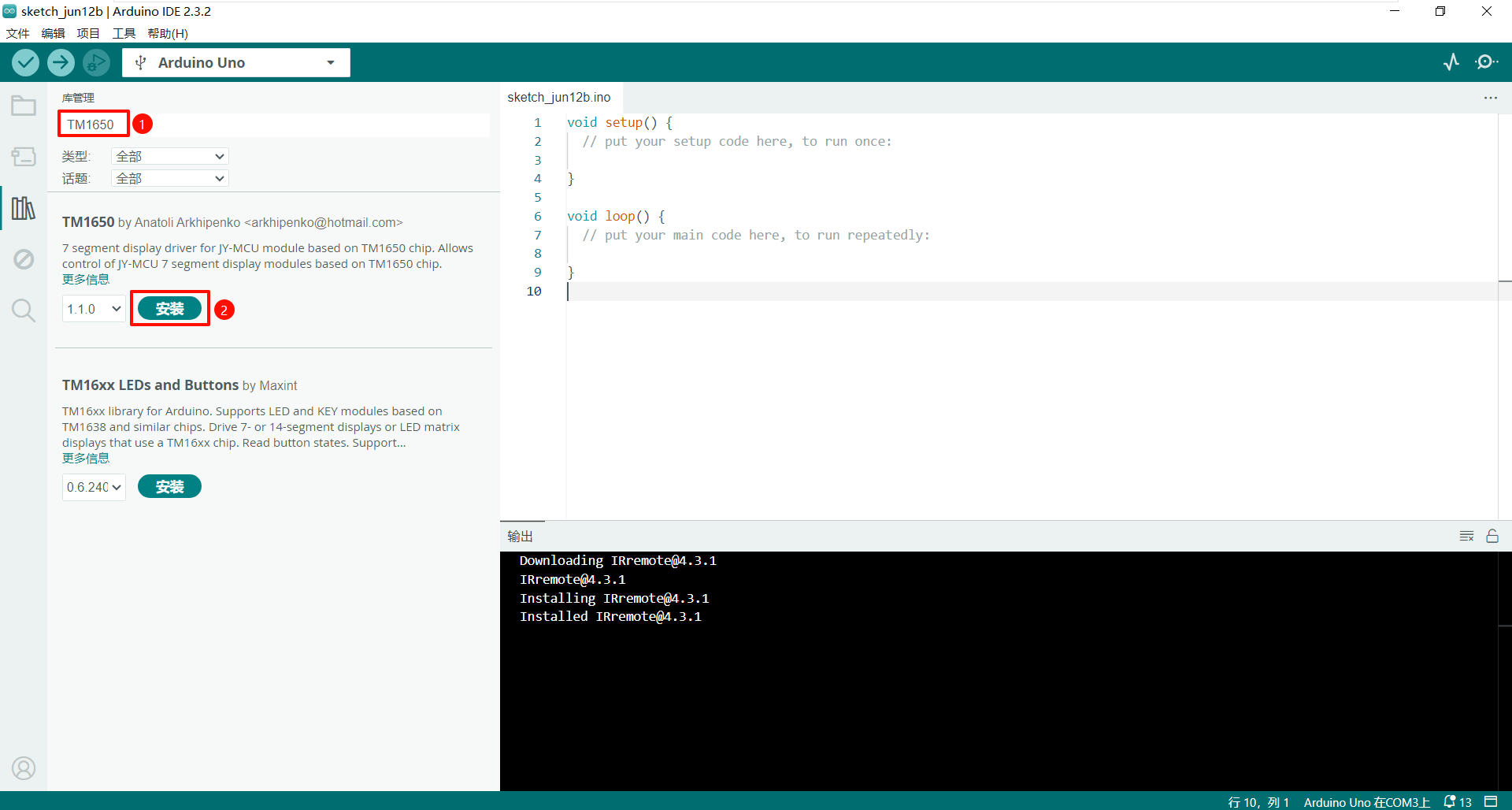The width and height of the screenshot is (1512, 810).
Task: Click the 库管理 panel heading
Action: tap(78, 98)
